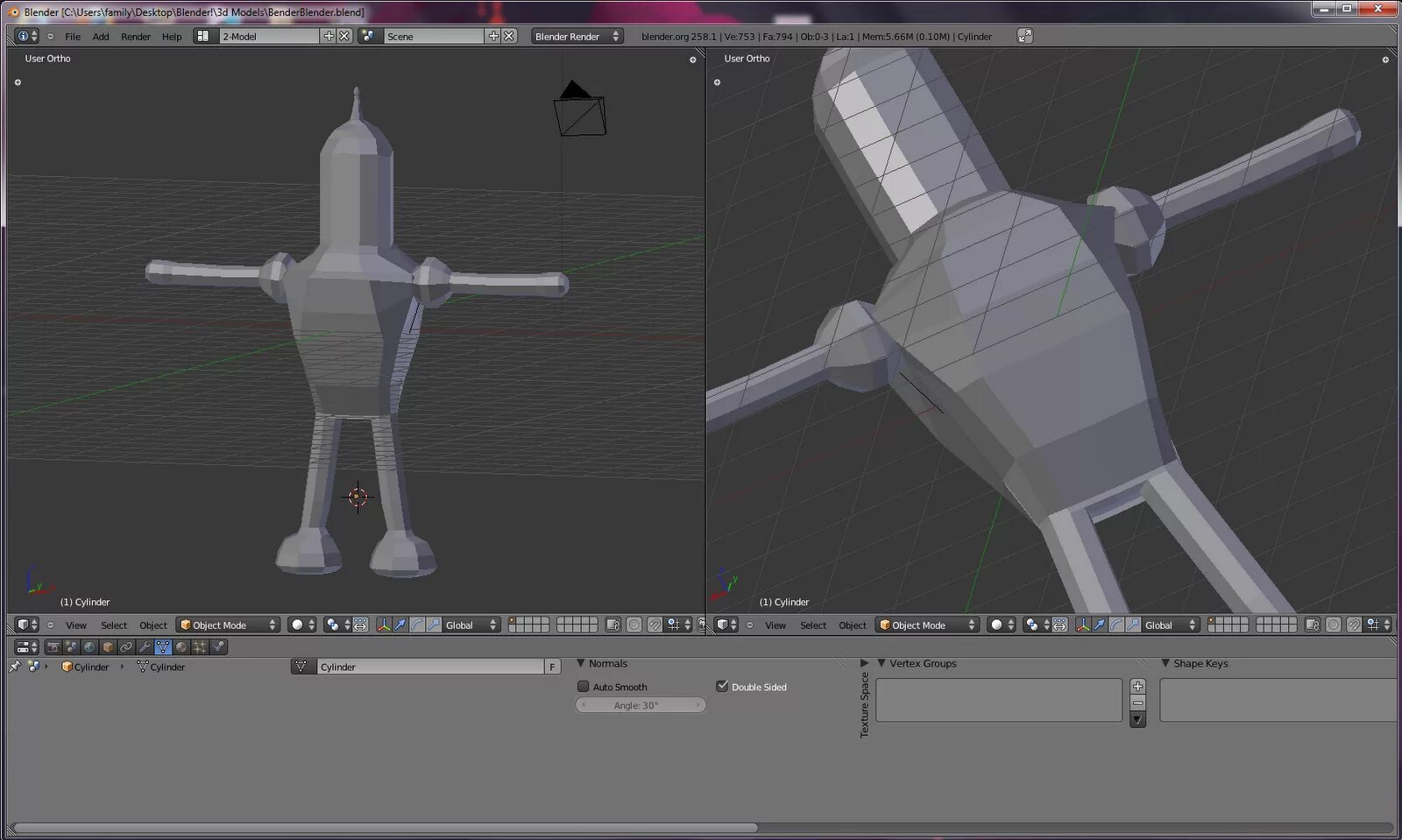
Task: Open vertex group specials down arrow
Action: tap(1137, 720)
